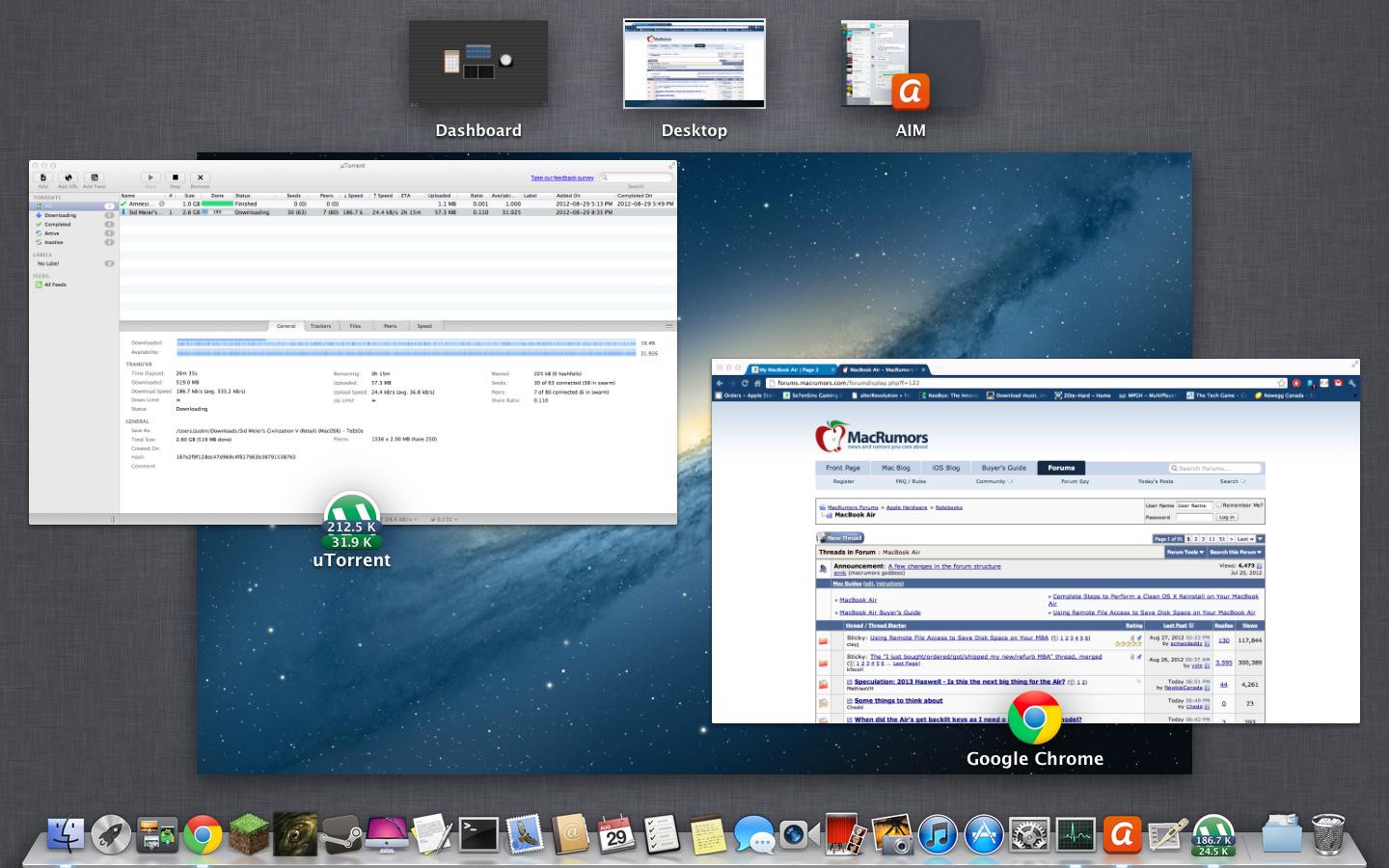Click uTorrent search field

point(636,177)
